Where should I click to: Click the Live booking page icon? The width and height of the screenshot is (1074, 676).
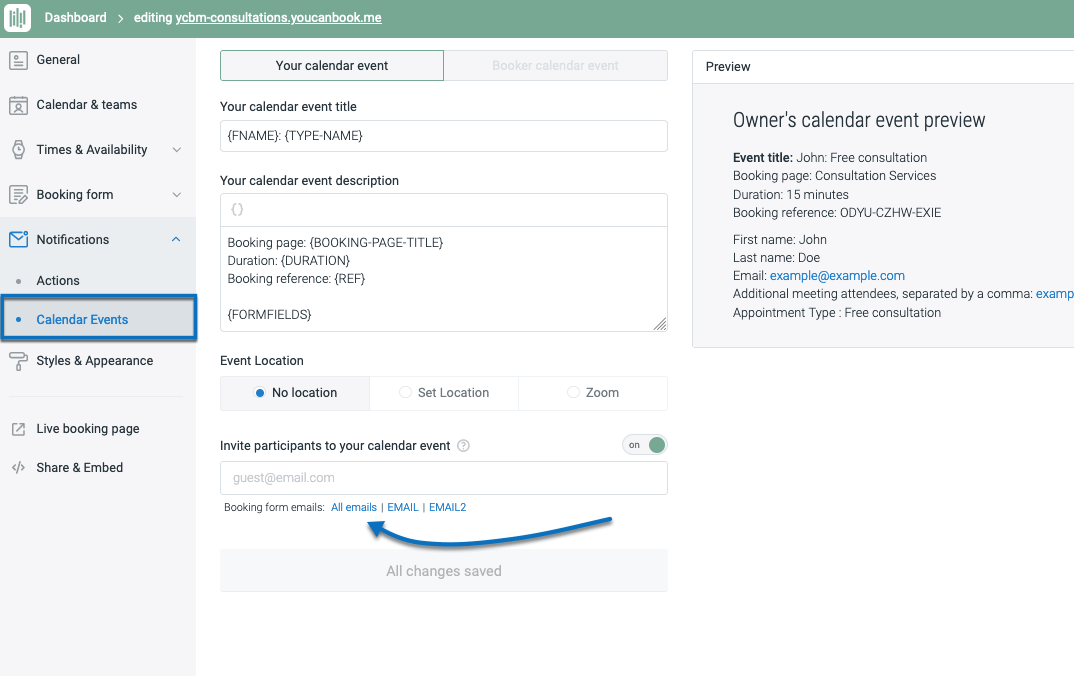tap(20, 428)
